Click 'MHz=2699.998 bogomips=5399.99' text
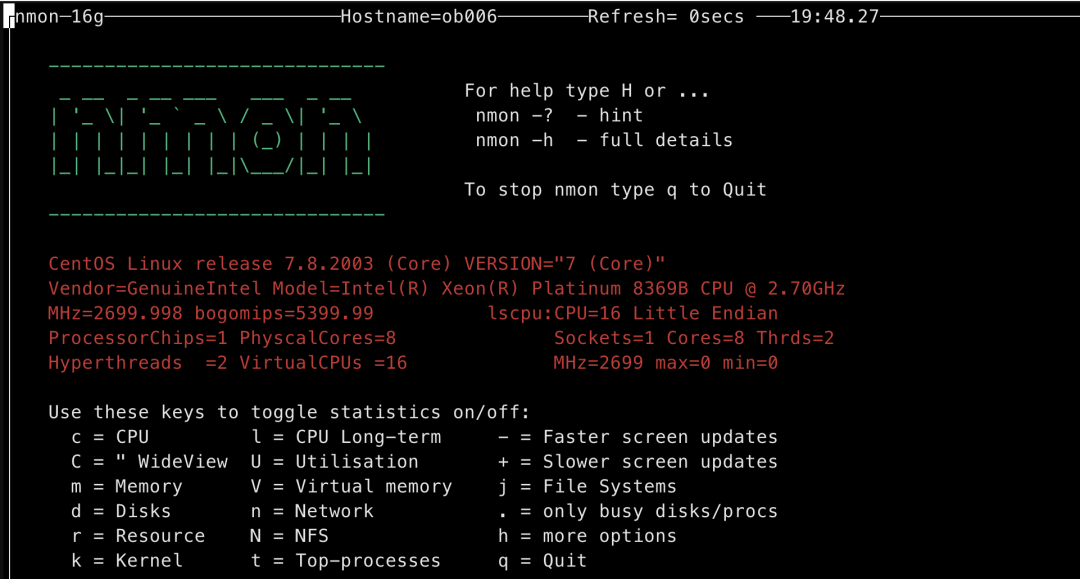The width and height of the screenshot is (1080, 579). point(211,313)
